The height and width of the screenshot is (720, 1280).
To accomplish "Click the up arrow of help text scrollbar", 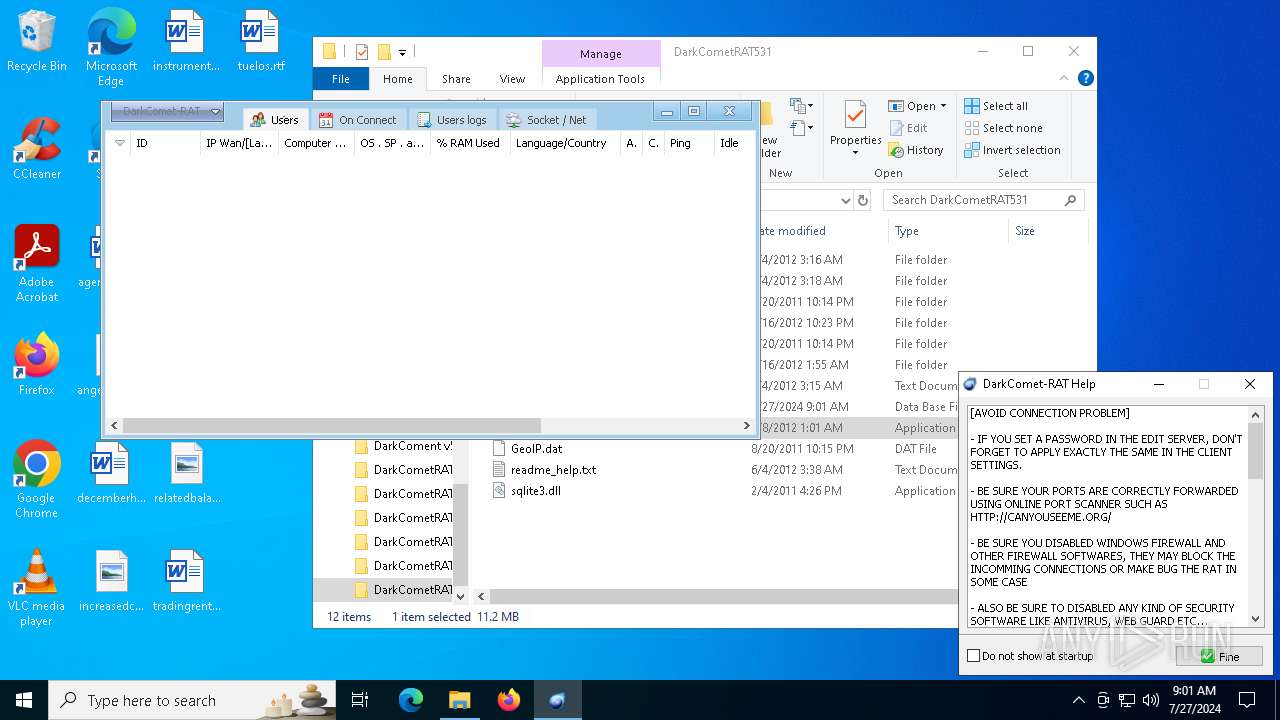I will (x=1257, y=414).
